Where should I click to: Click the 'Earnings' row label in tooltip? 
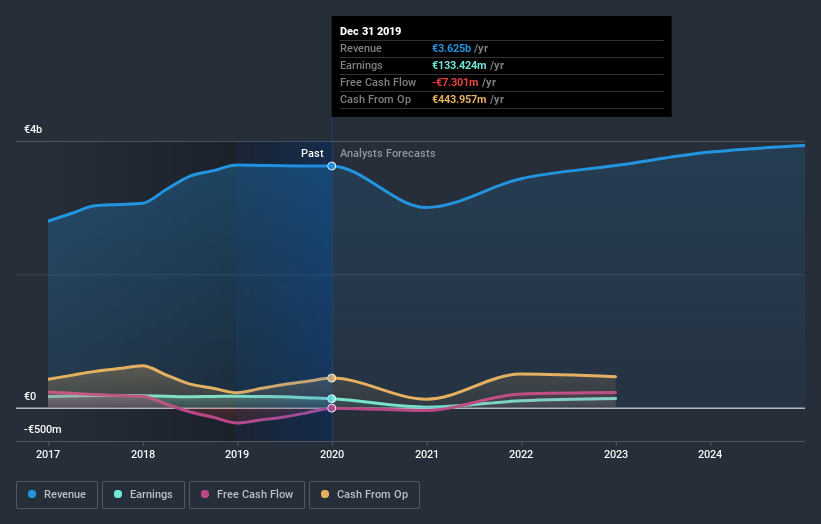tap(361, 65)
